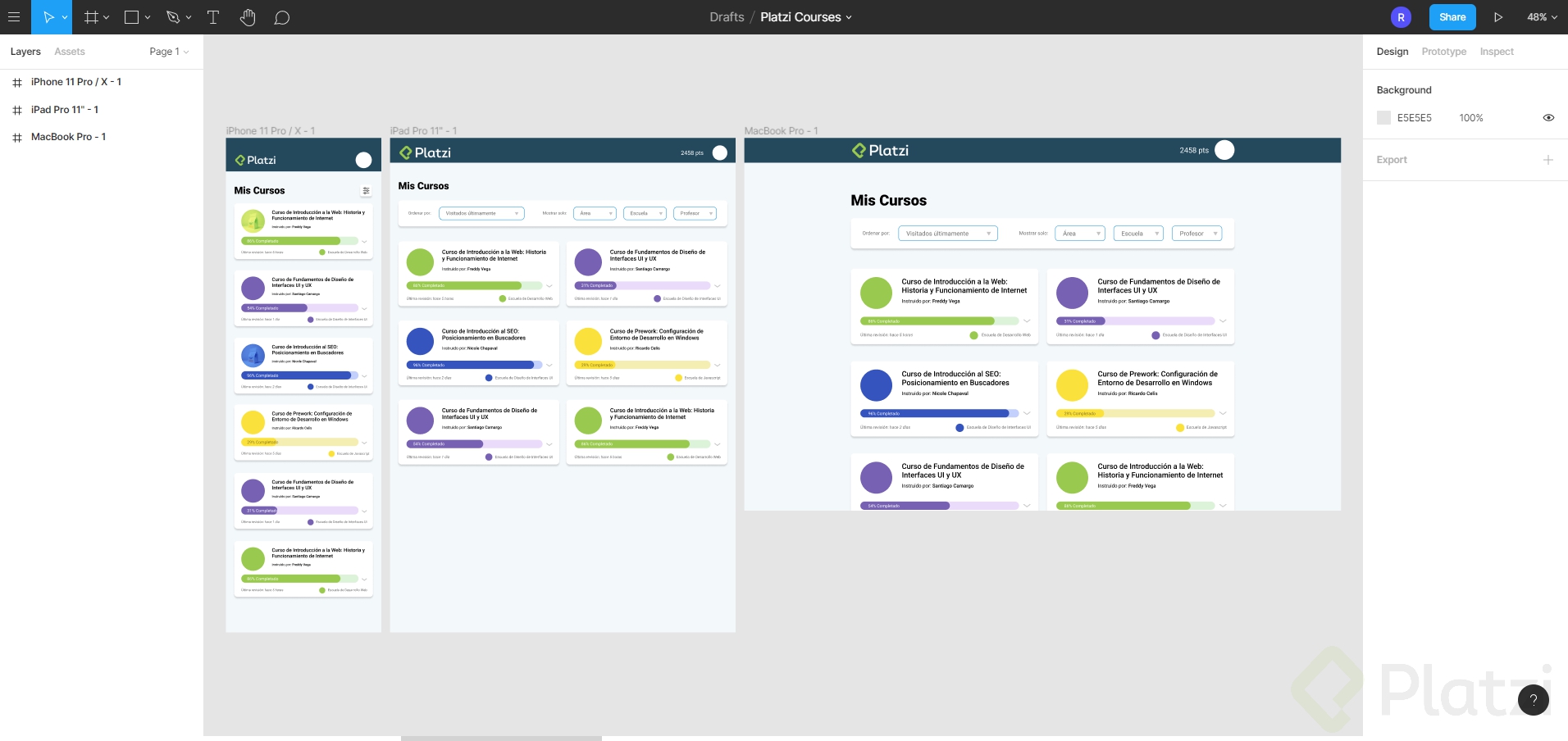This screenshot has width=1568, height=741.
Task: Add an export setting with the plus icon
Action: tap(1548, 160)
